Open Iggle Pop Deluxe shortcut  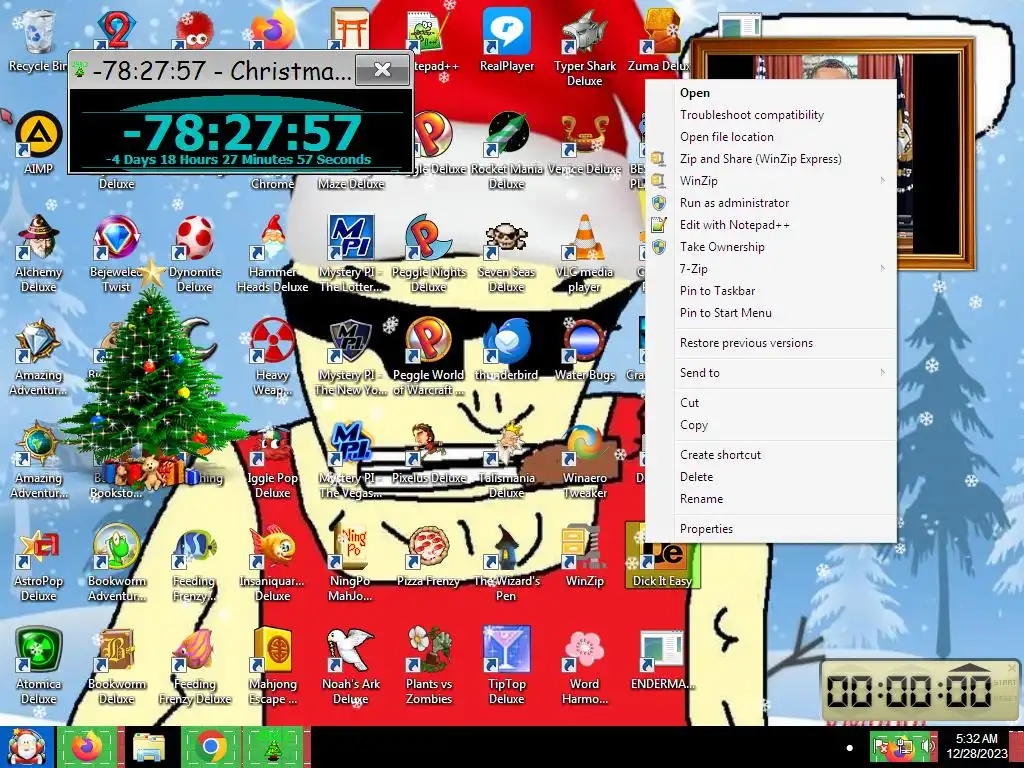(x=272, y=460)
